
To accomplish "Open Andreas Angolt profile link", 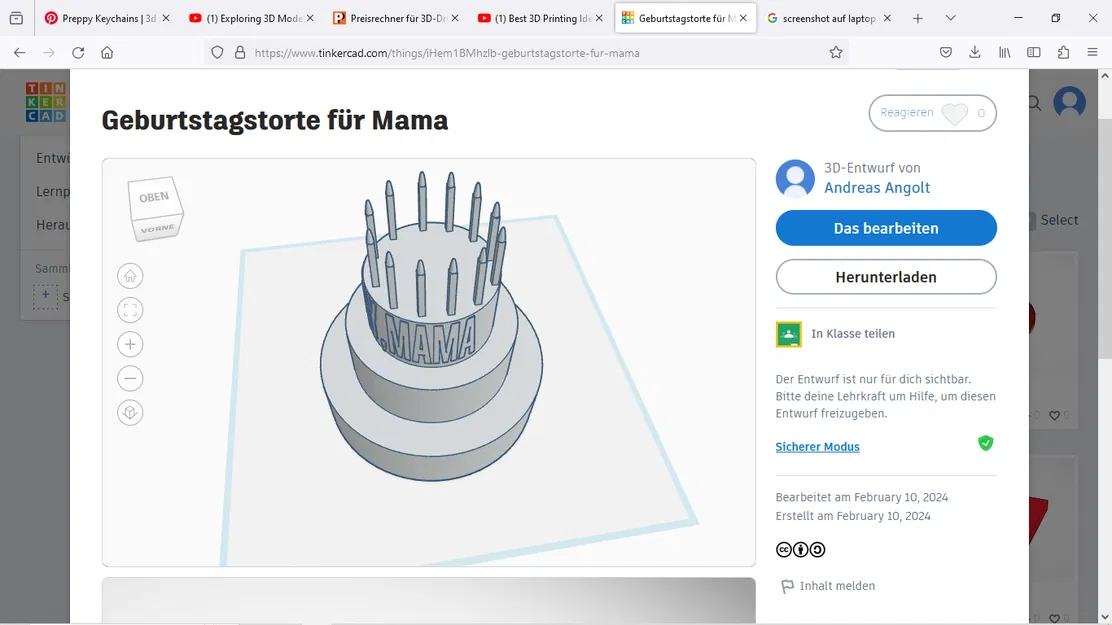I will 877,188.
